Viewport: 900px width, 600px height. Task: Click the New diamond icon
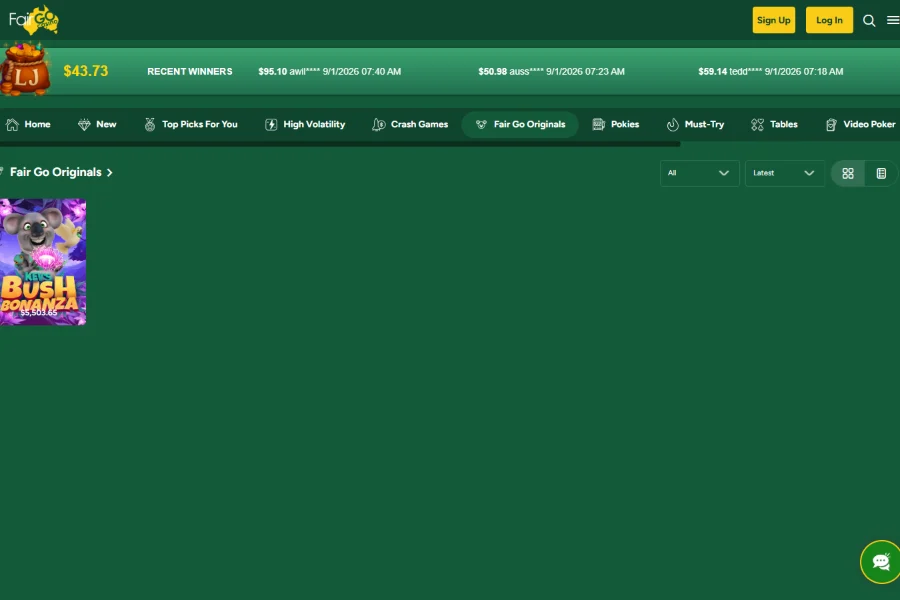coord(84,125)
